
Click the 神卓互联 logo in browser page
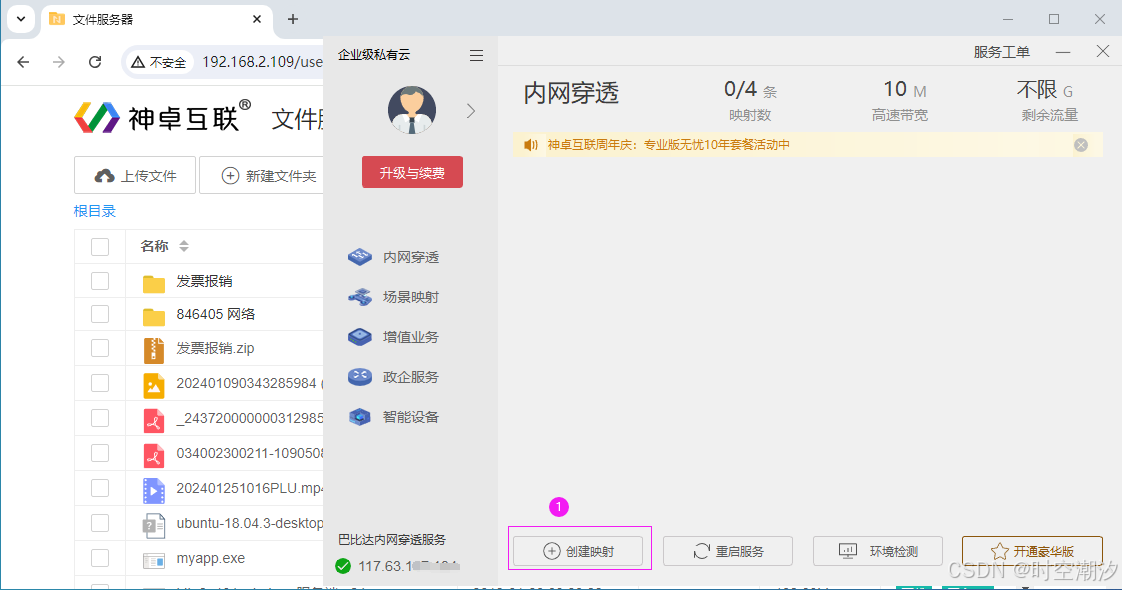tap(162, 117)
